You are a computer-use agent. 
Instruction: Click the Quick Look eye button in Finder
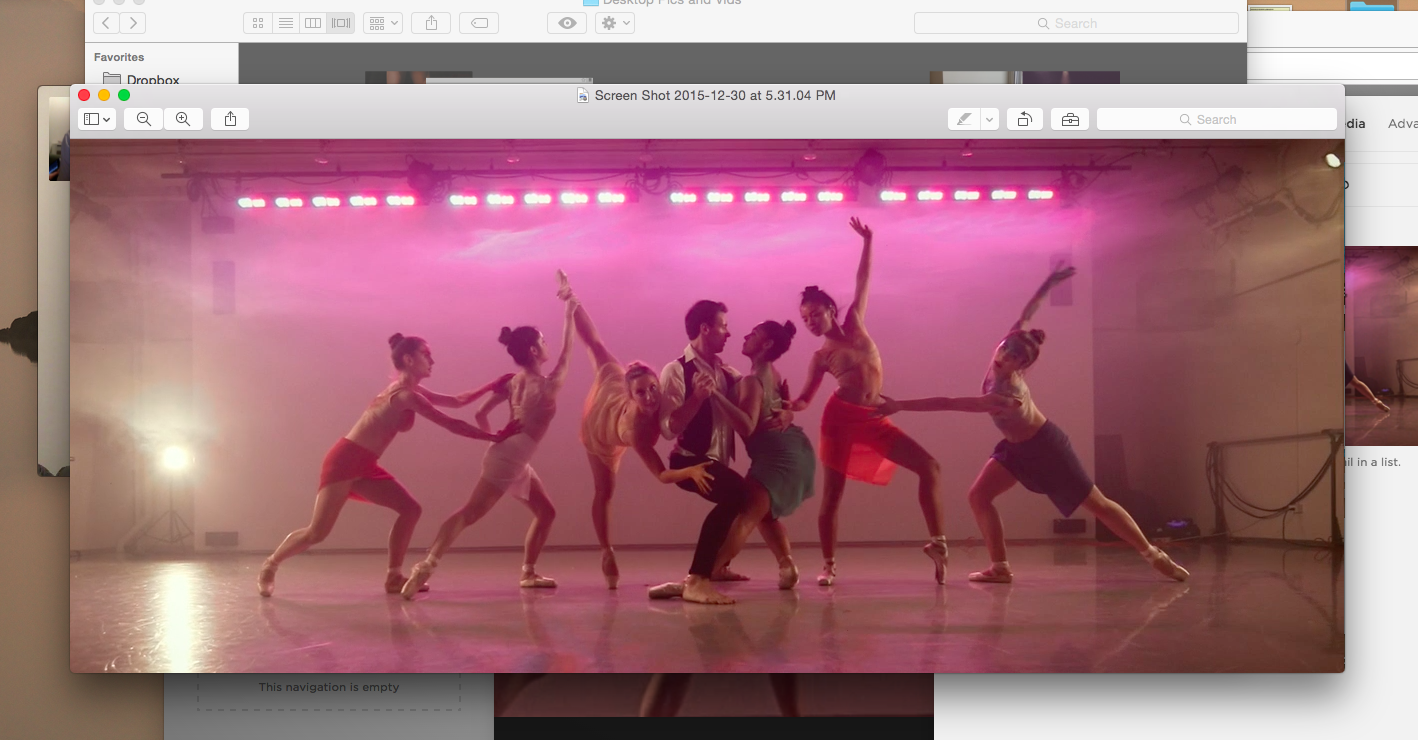click(567, 23)
